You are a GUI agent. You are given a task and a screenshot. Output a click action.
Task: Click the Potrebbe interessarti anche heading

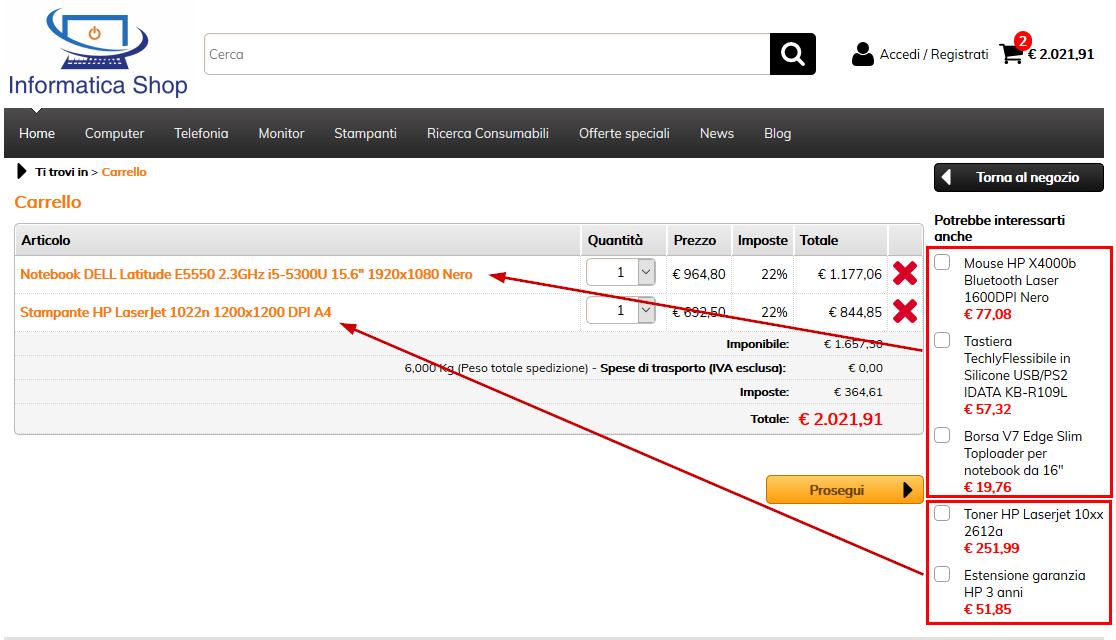coord(999,228)
